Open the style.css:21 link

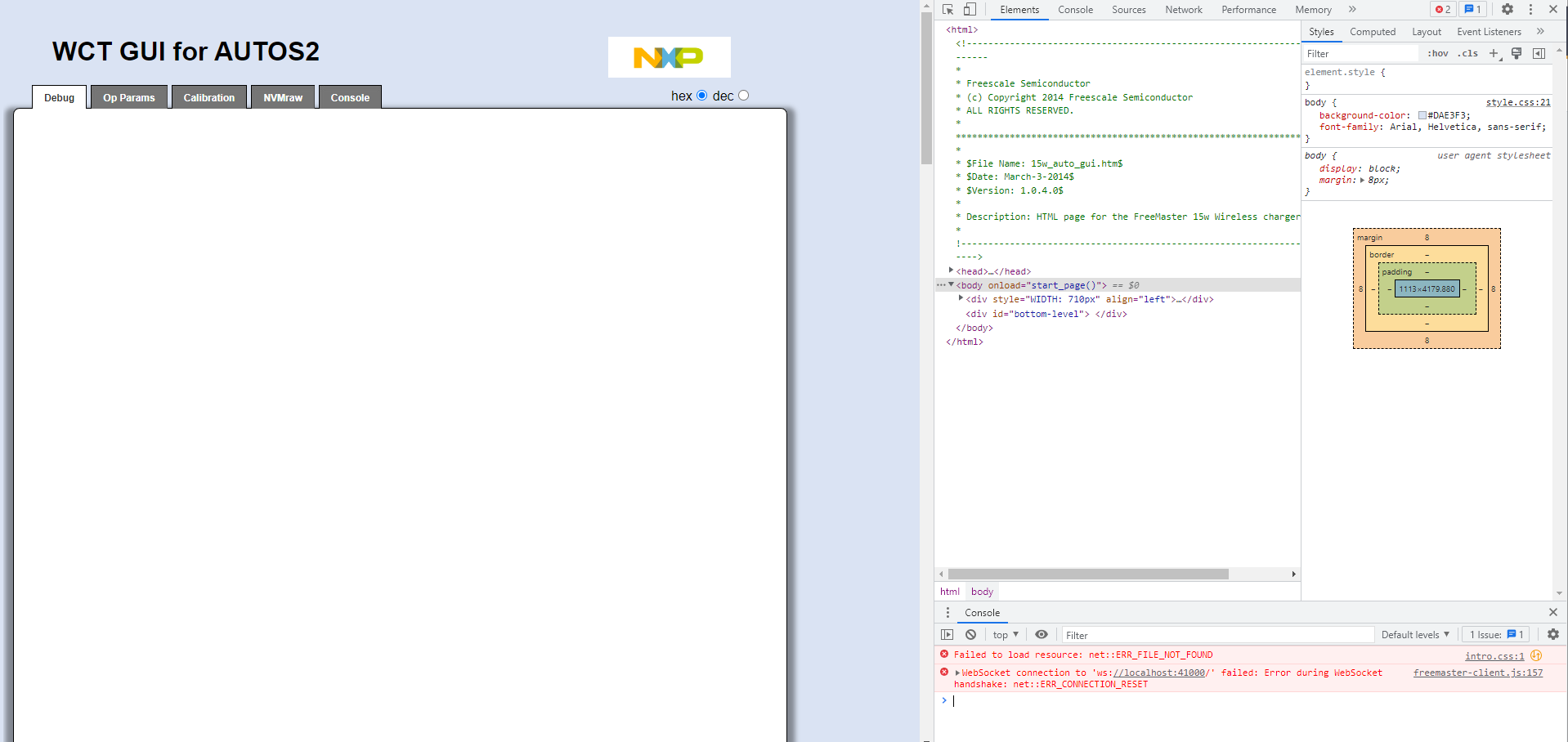1517,102
